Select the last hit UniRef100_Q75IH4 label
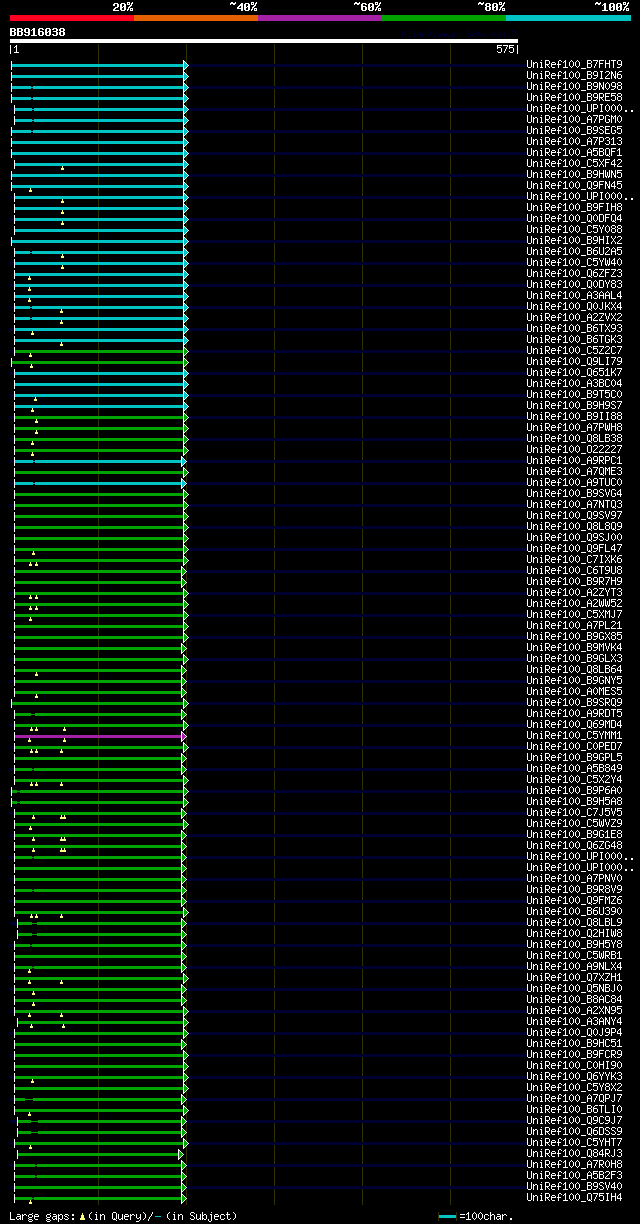Screen dimensions: 640x1224 tap(574, 1198)
